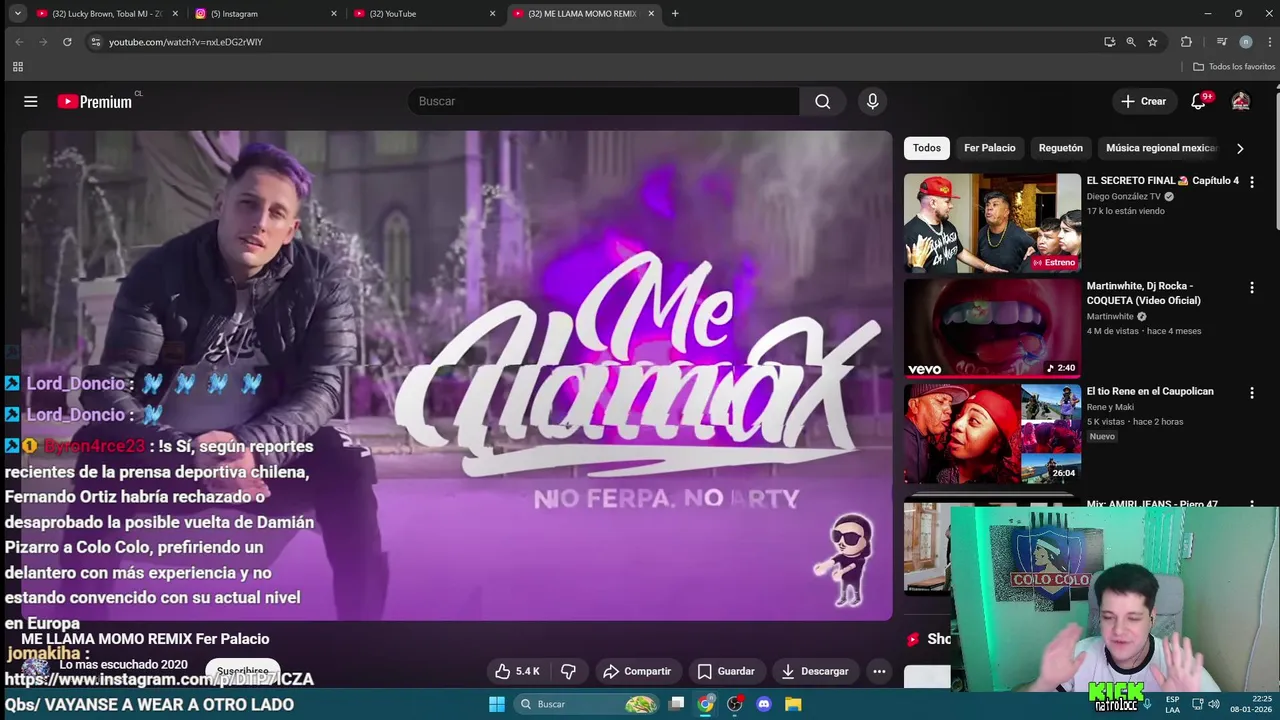1280x720 pixels.
Task: Click the Compartir button
Action: 636,671
